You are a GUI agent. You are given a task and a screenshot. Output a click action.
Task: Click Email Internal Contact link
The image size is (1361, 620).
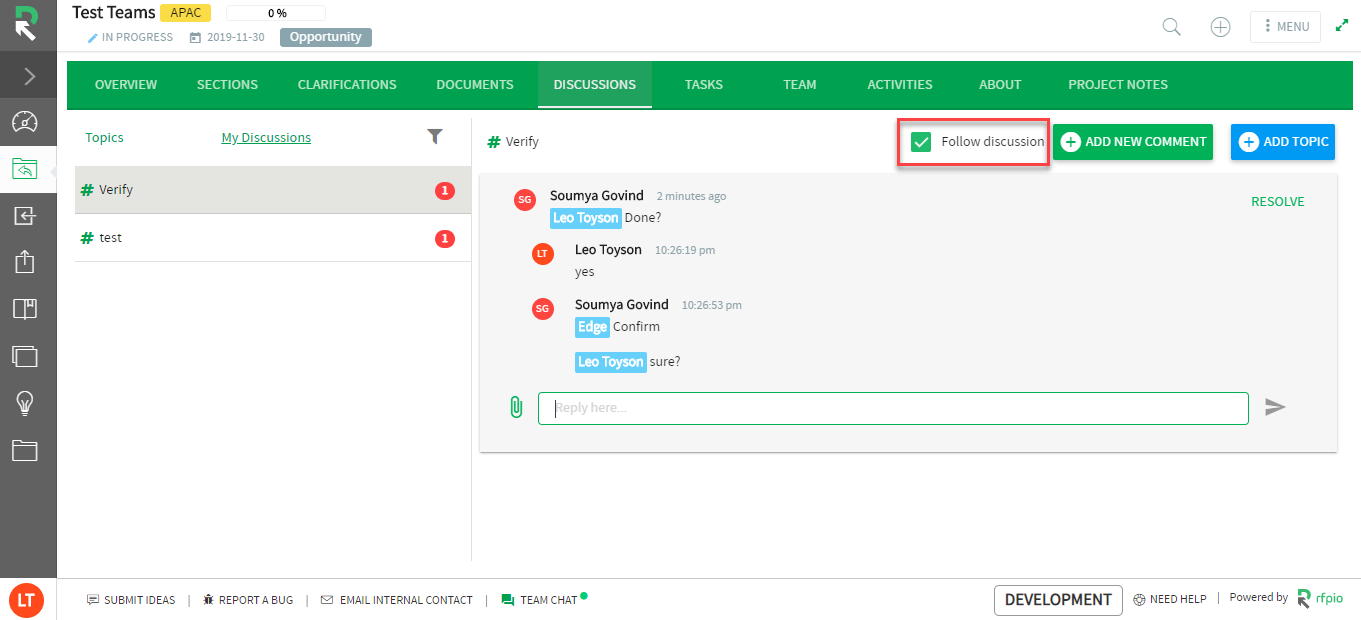(396, 600)
